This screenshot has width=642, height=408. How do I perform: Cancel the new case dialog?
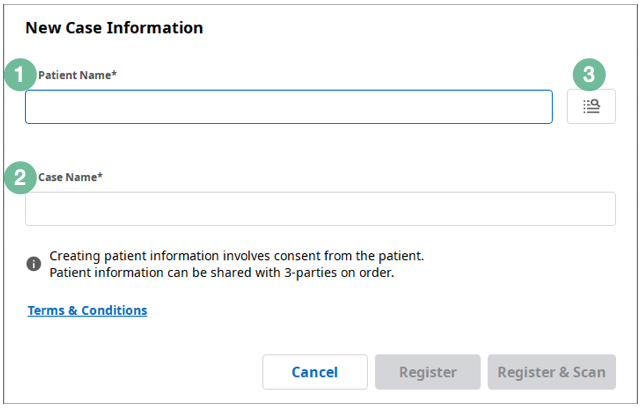[x=314, y=372]
